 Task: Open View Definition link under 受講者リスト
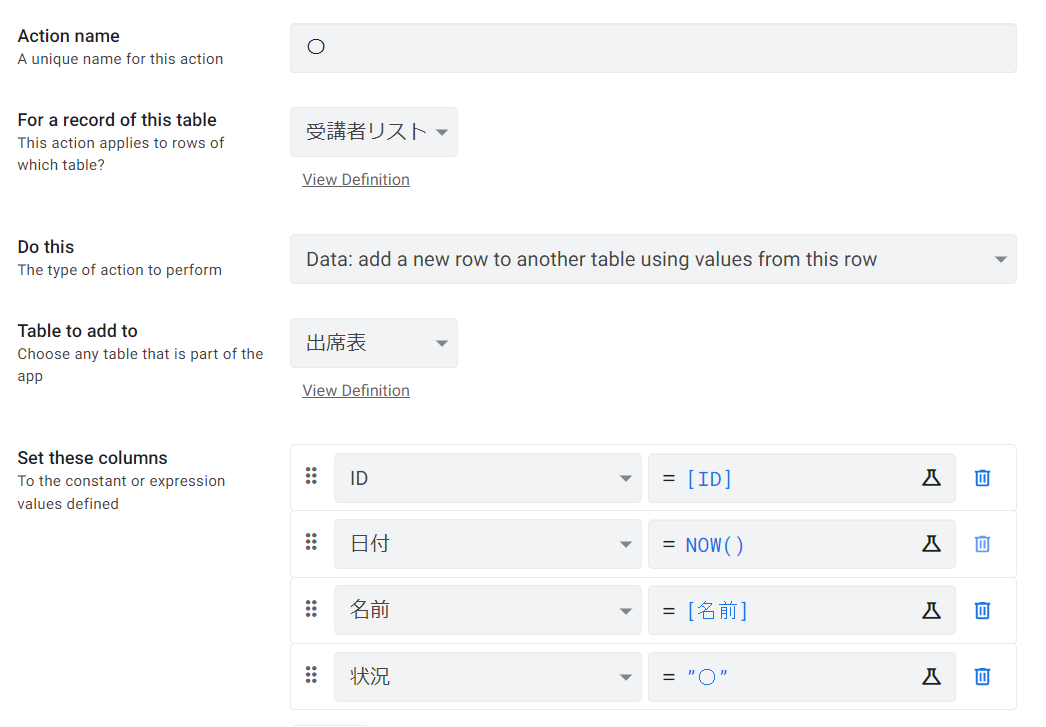[356, 180]
